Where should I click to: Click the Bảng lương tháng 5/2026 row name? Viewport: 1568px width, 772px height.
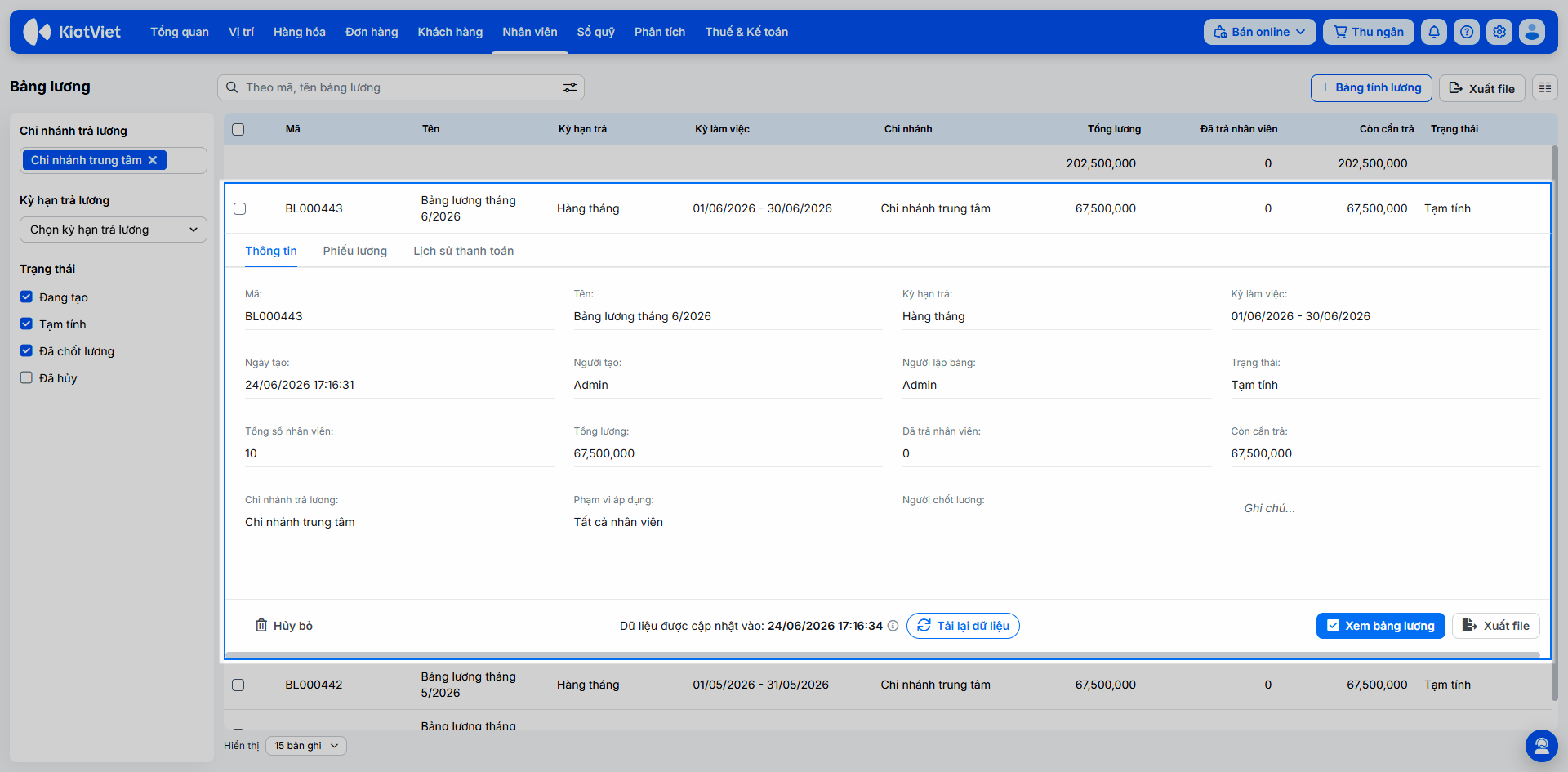tap(469, 685)
